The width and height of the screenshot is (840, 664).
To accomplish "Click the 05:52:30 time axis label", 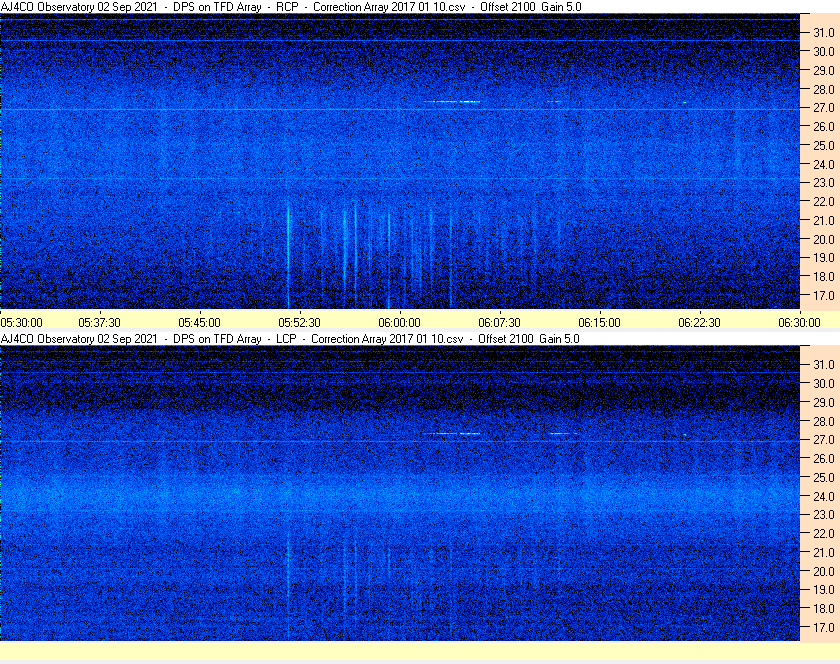I will coord(299,323).
